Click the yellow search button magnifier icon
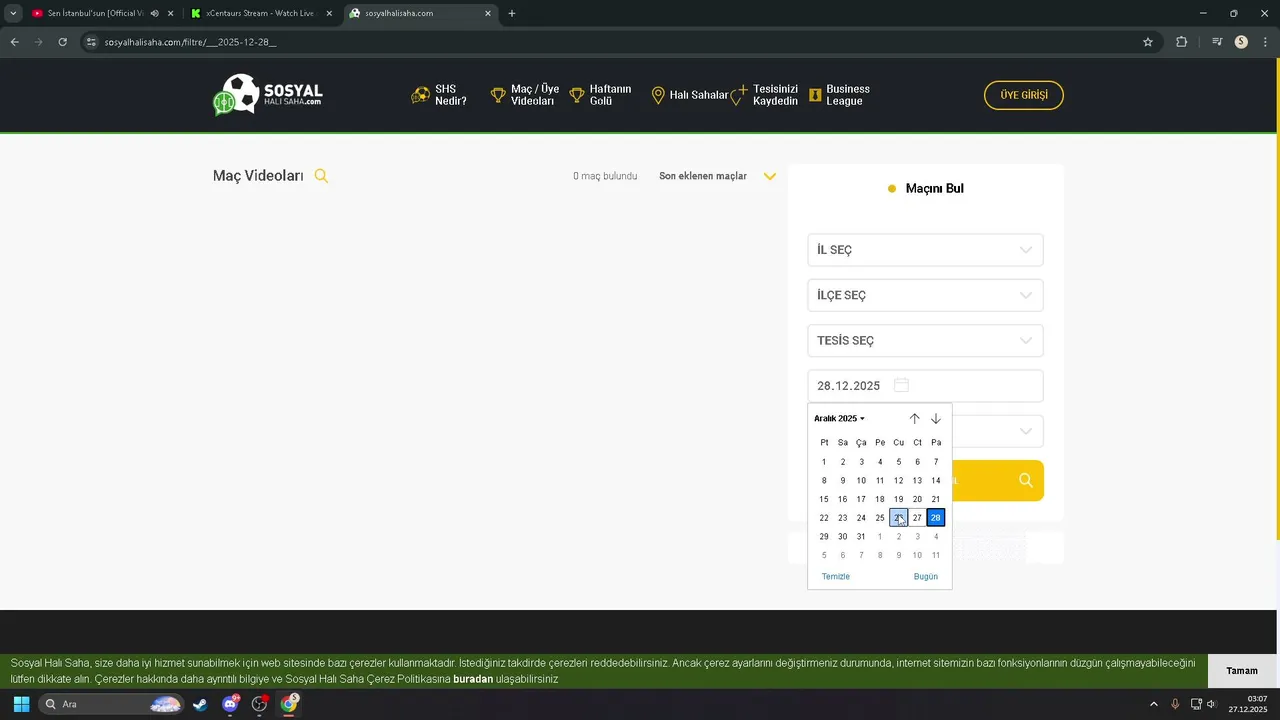This screenshot has height=720, width=1280. [x=1026, y=481]
